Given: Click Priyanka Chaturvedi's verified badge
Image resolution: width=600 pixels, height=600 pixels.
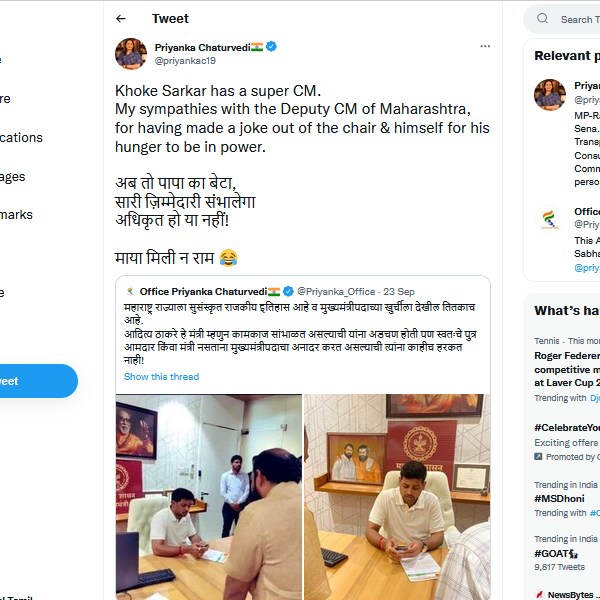Looking at the screenshot, I should coord(271,47).
